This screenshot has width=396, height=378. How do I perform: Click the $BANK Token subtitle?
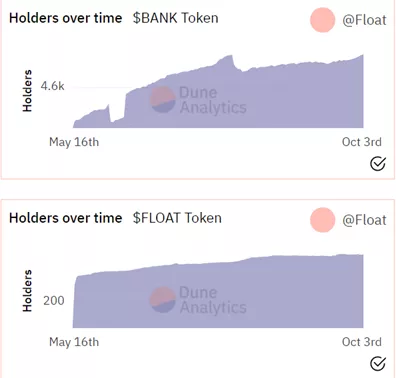coord(176,18)
